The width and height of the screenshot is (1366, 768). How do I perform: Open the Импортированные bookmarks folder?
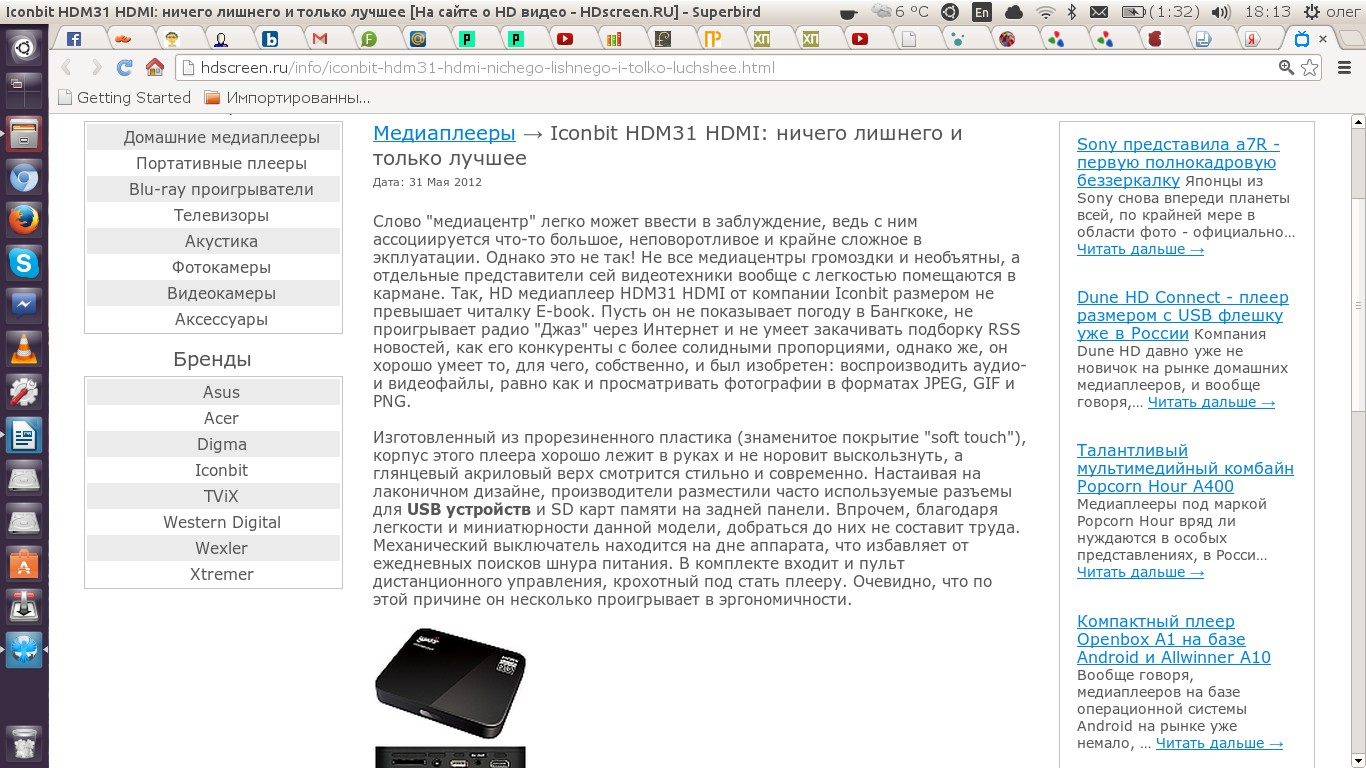(x=287, y=98)
